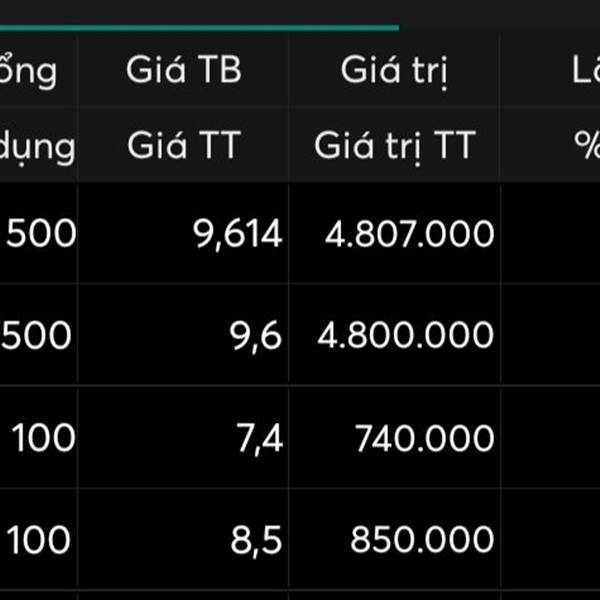Select the Giá trị column header
Image resolution: width=600 pixels, height=600 pixels.
(x=394, y=71)
